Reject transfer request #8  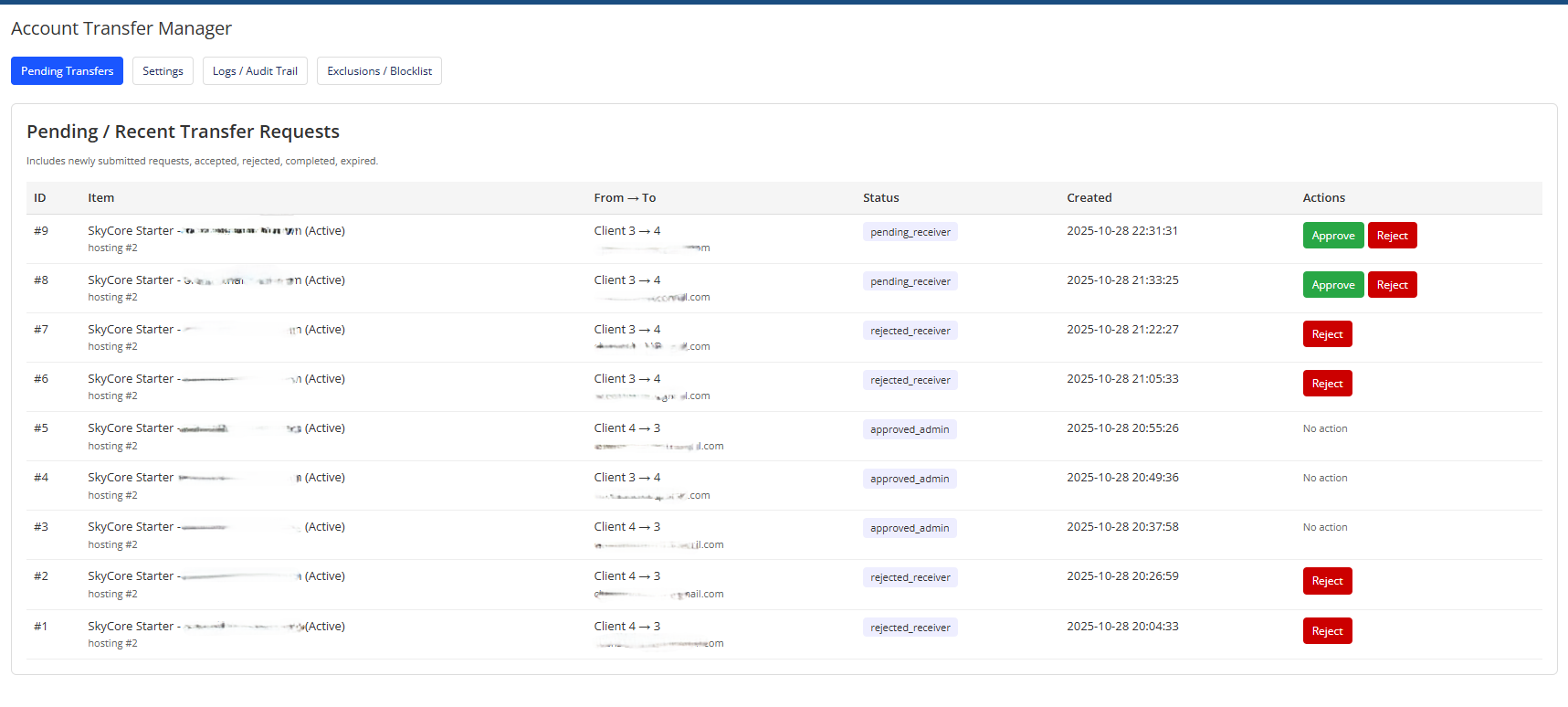tap(1392, 285)
